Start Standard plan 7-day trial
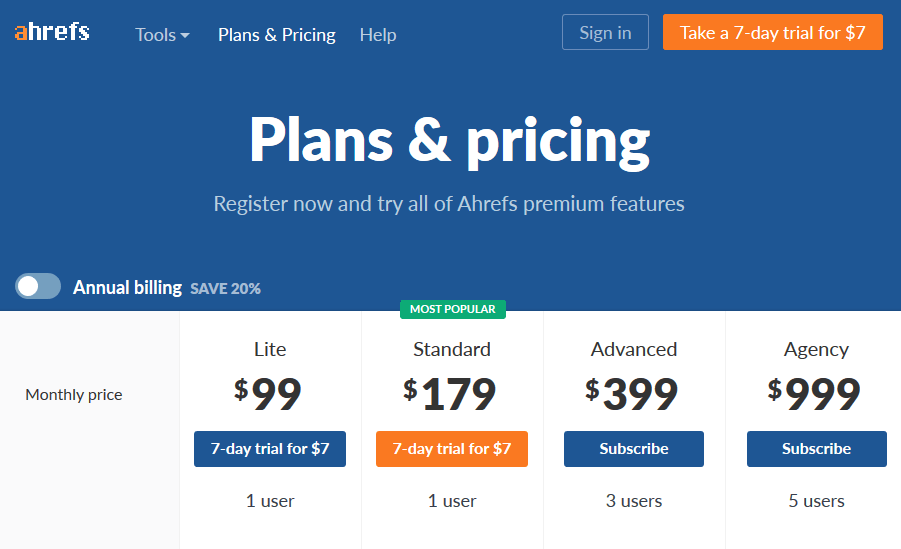The height and width of the screenshot is (549, 901). click(x=452, y=449)
